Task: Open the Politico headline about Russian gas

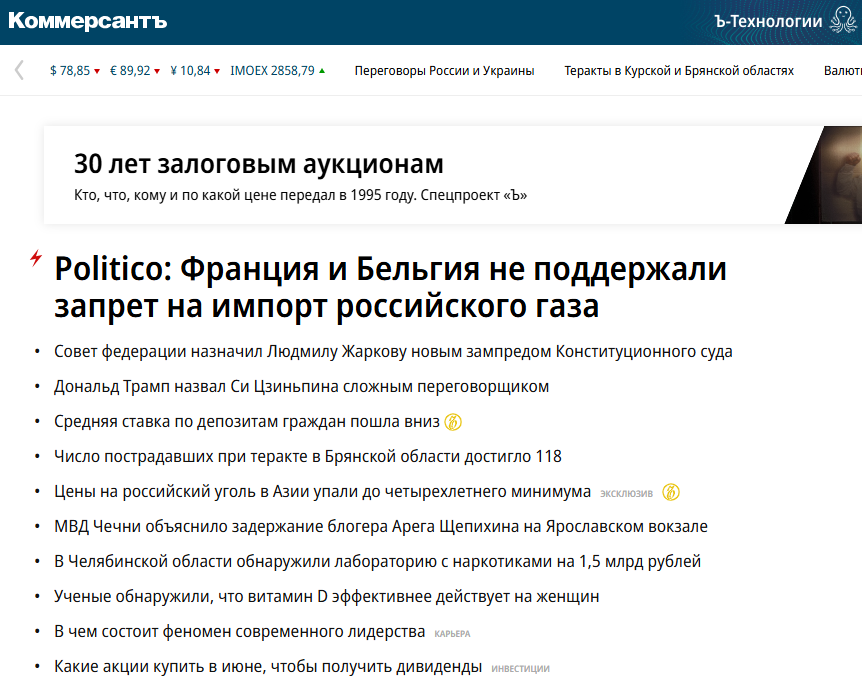Action: click(390, 287)
